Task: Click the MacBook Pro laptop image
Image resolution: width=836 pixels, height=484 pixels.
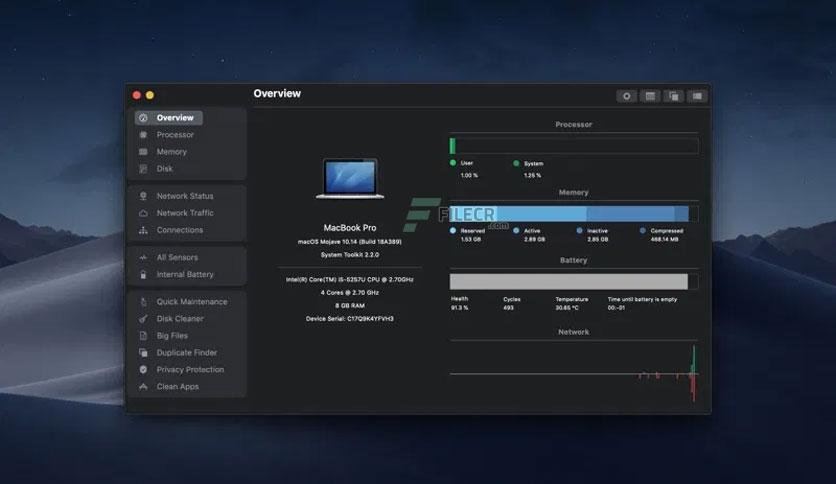Action: point(350,178)
